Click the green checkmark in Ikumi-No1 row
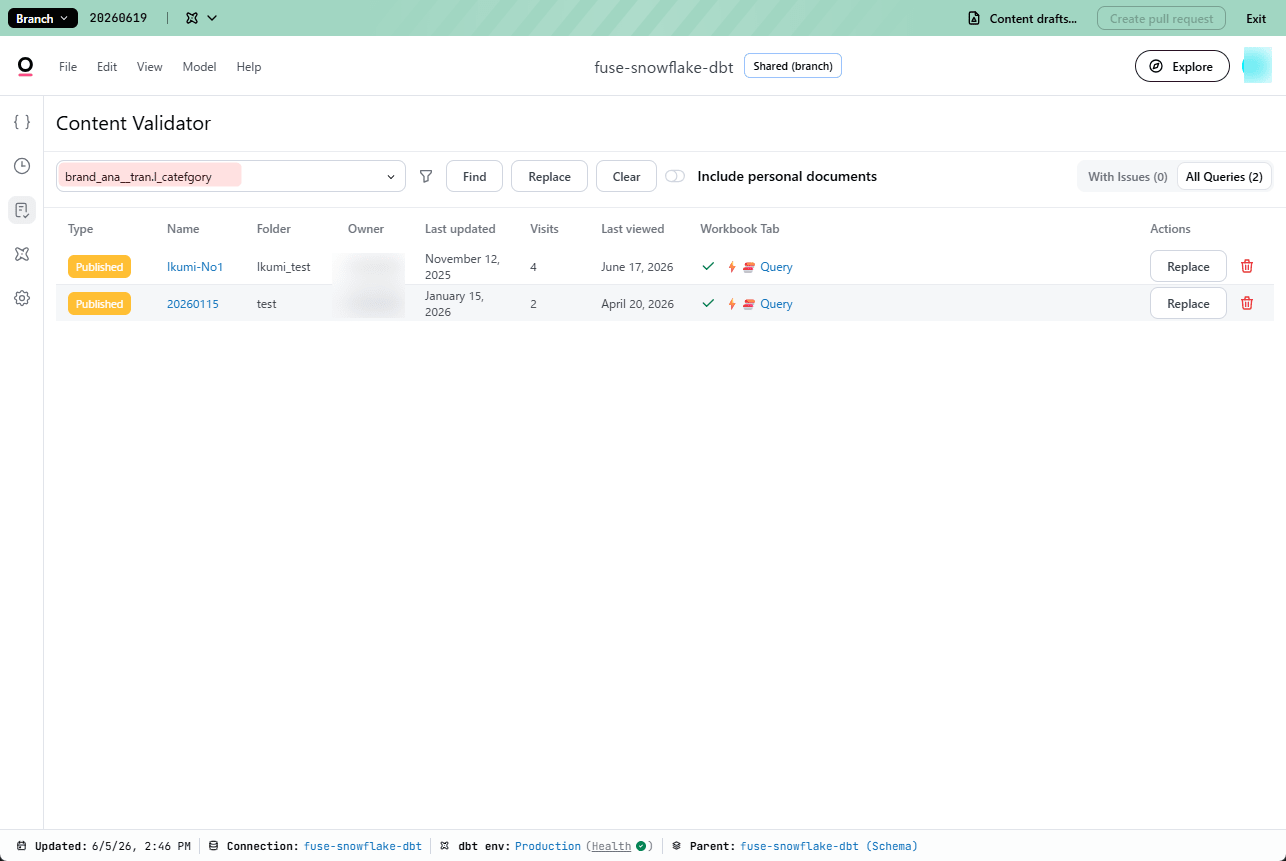 click(708, 266)
